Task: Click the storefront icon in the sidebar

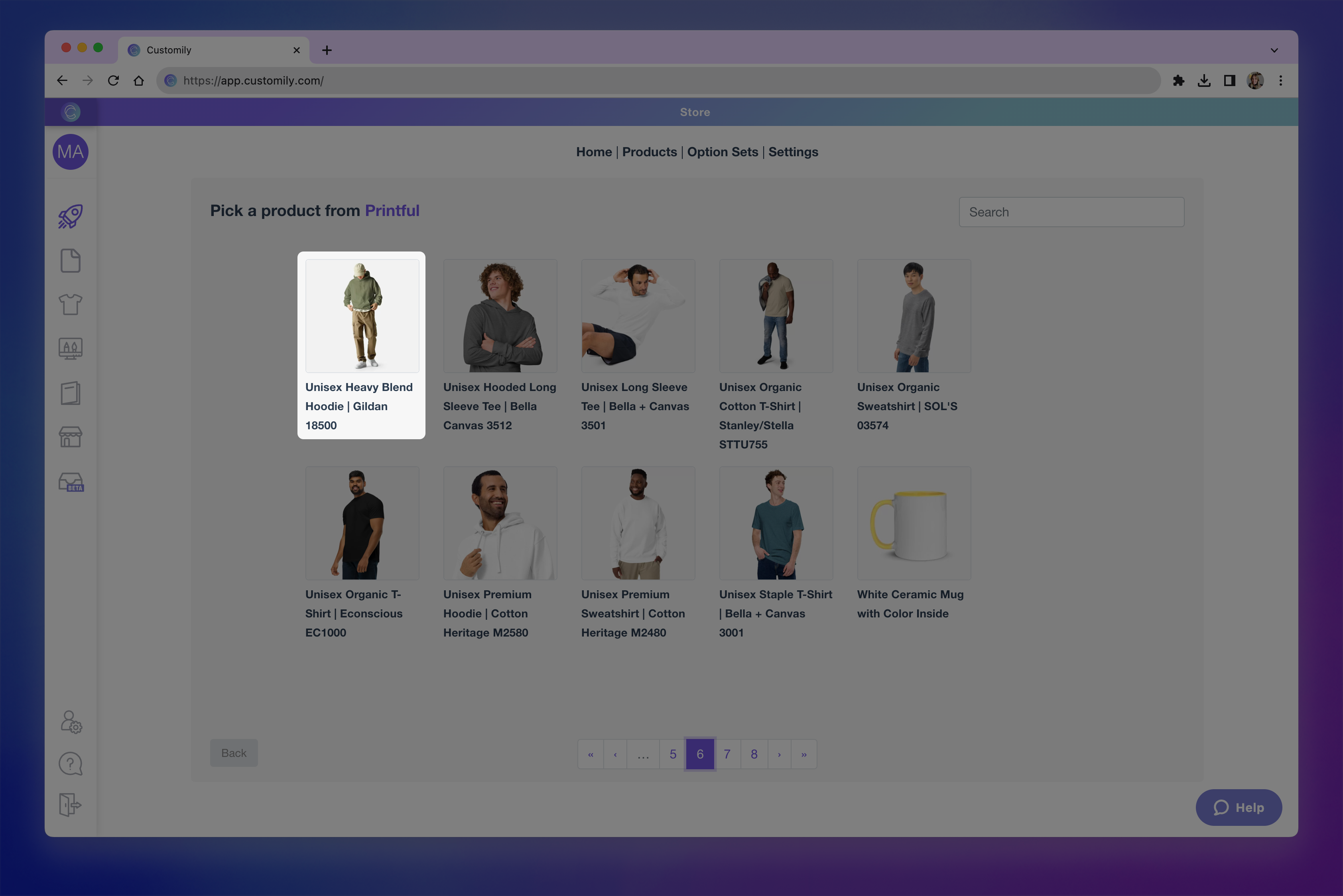Action: point(70,437)
